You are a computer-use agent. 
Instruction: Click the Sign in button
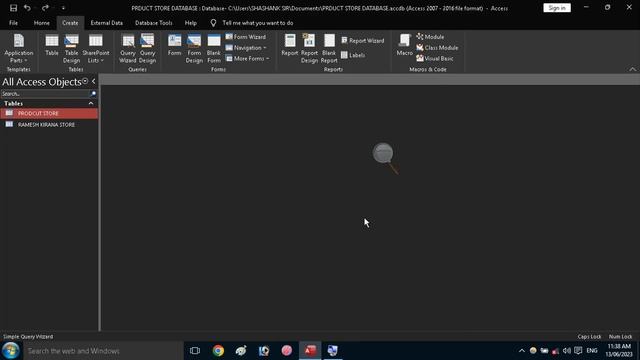point(557,8)
